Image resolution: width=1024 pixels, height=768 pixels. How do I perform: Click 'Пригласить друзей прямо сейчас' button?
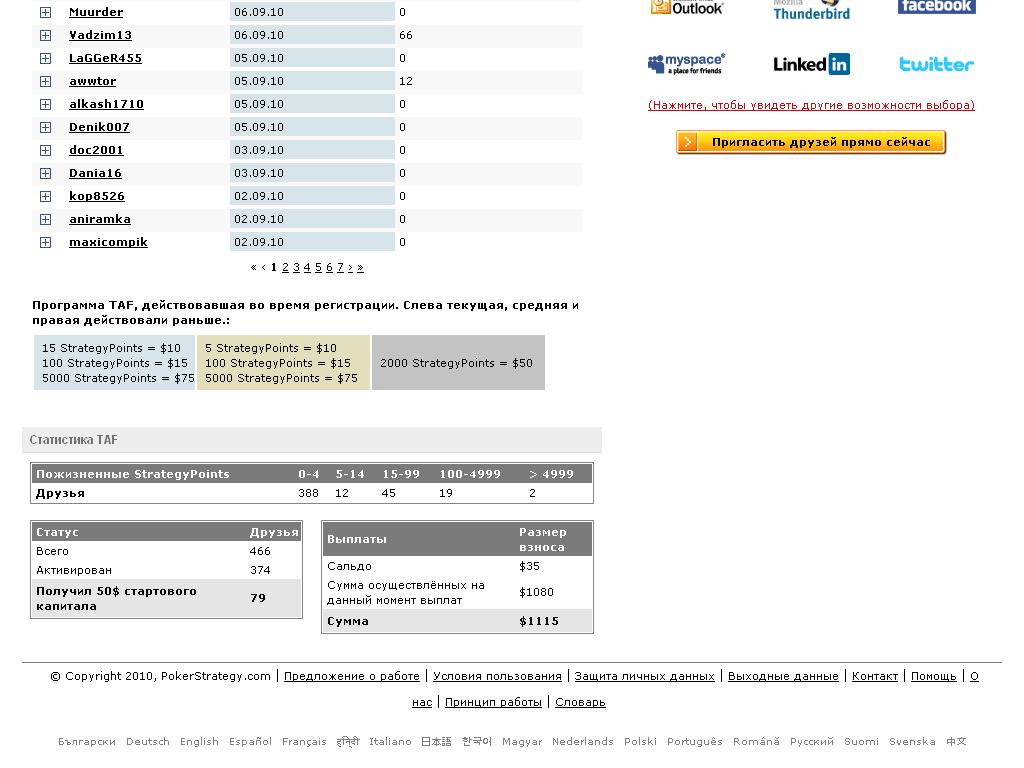(811, 142)
